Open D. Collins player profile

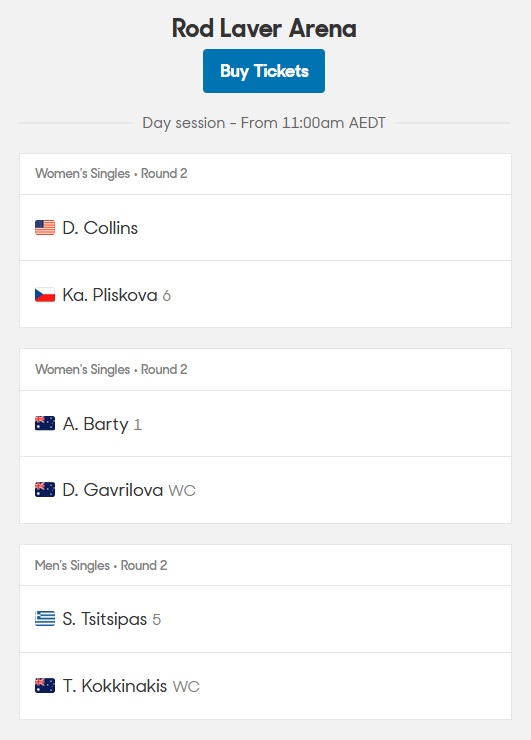(100, 228)
